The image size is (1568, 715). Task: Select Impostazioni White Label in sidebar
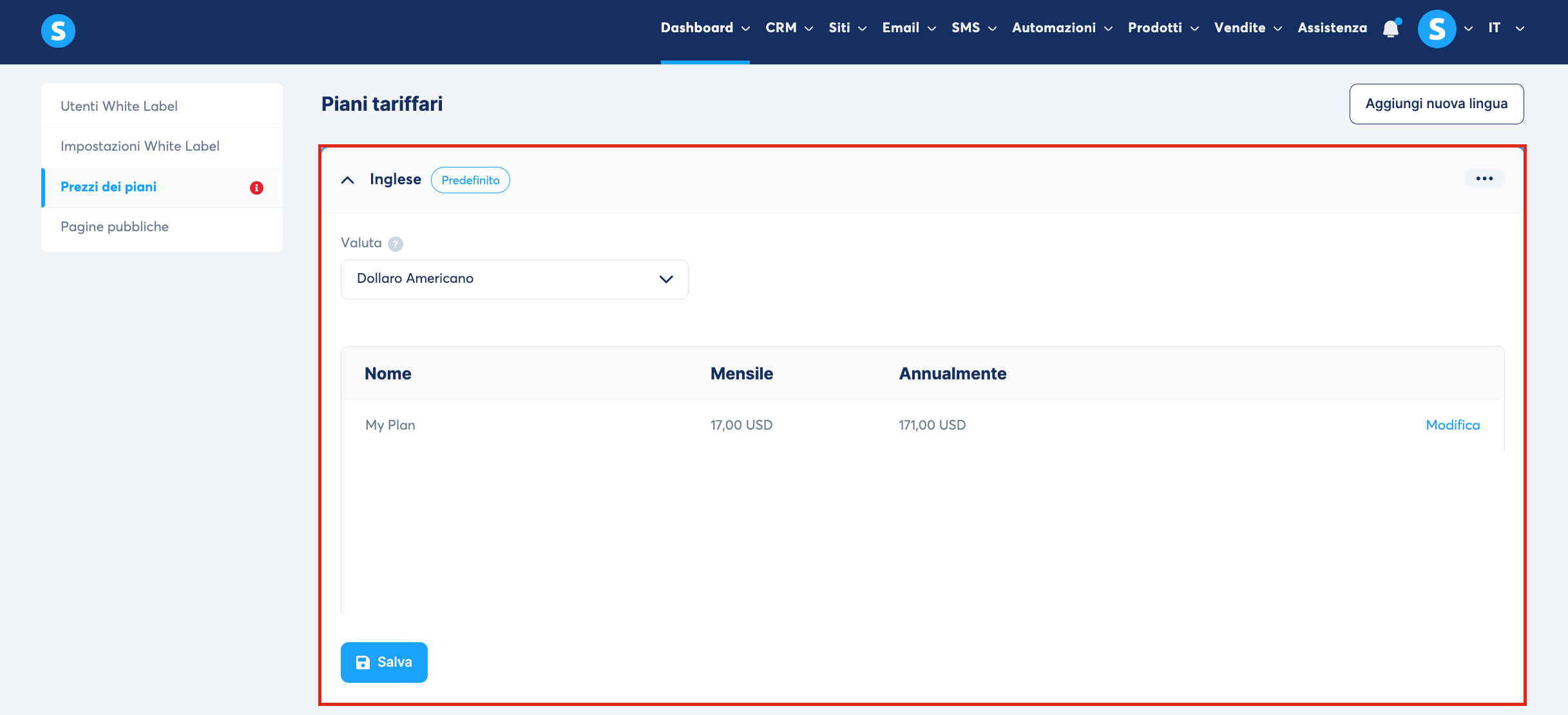[140, 146]
